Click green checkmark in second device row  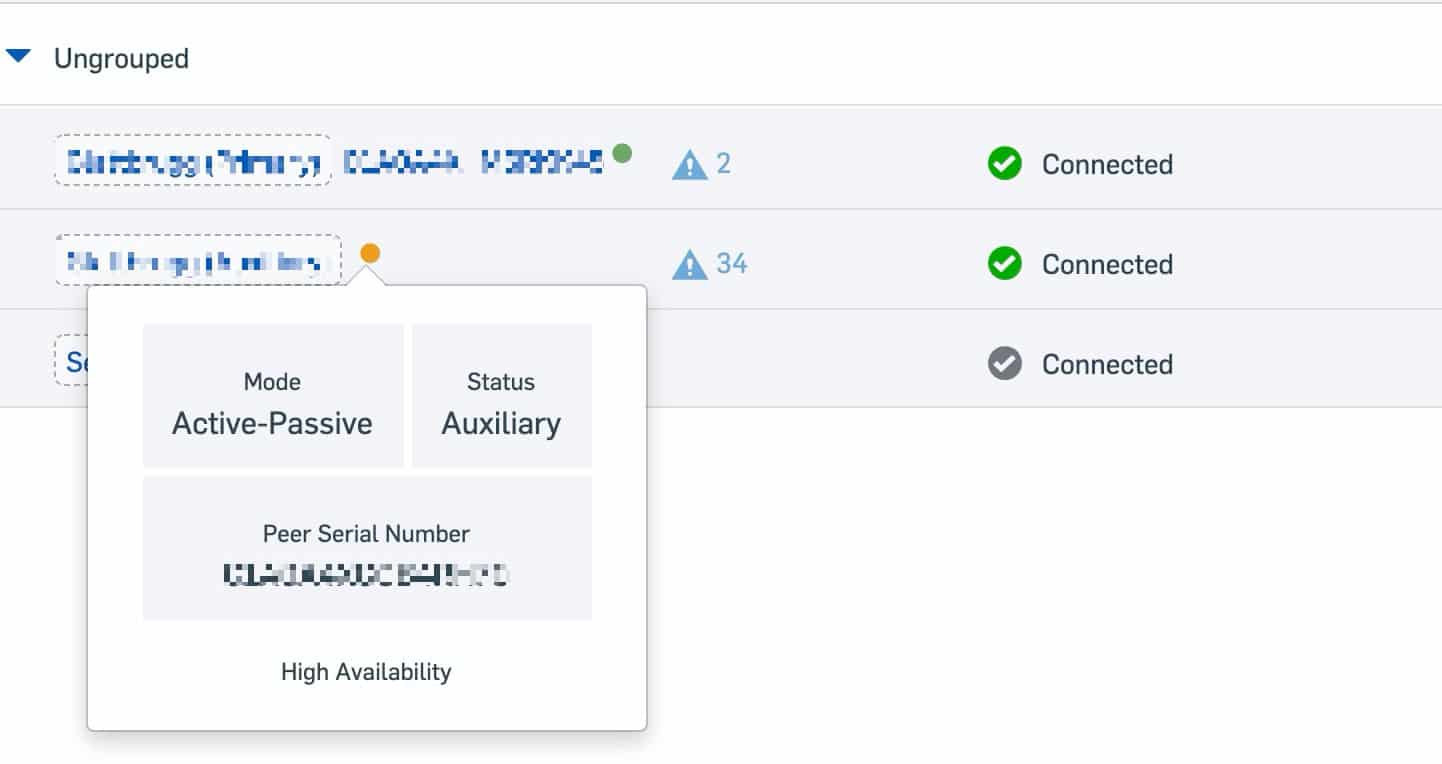[x=1004, y=264]
